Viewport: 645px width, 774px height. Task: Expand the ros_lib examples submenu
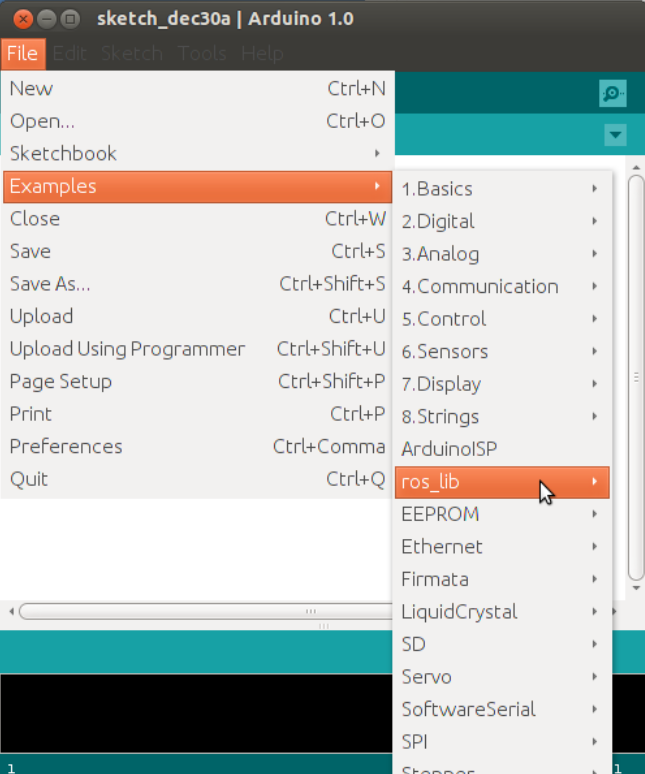[501, 482]
